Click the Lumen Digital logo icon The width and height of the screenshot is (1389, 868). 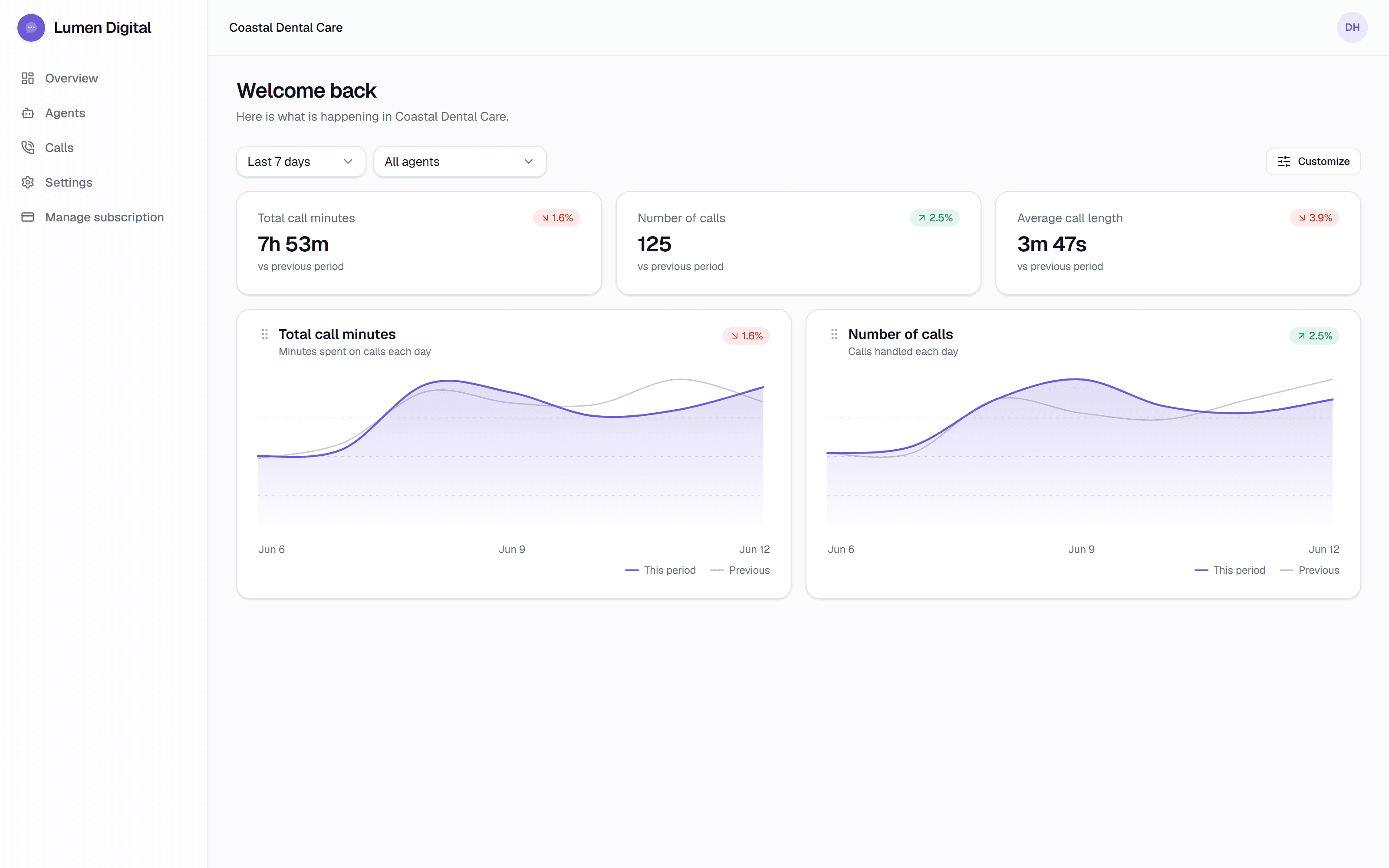(x=31, y=27)
